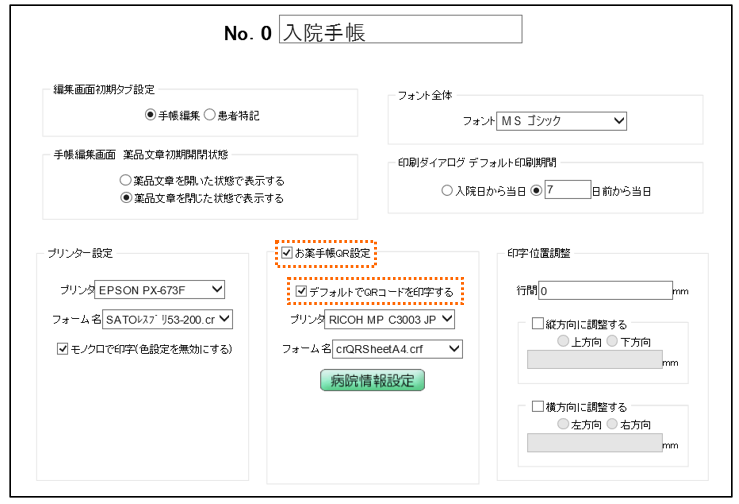Open the EPSON PX-673F printer dropdown
Viewport: 739px width, 504px height.
tap(161, 290)
